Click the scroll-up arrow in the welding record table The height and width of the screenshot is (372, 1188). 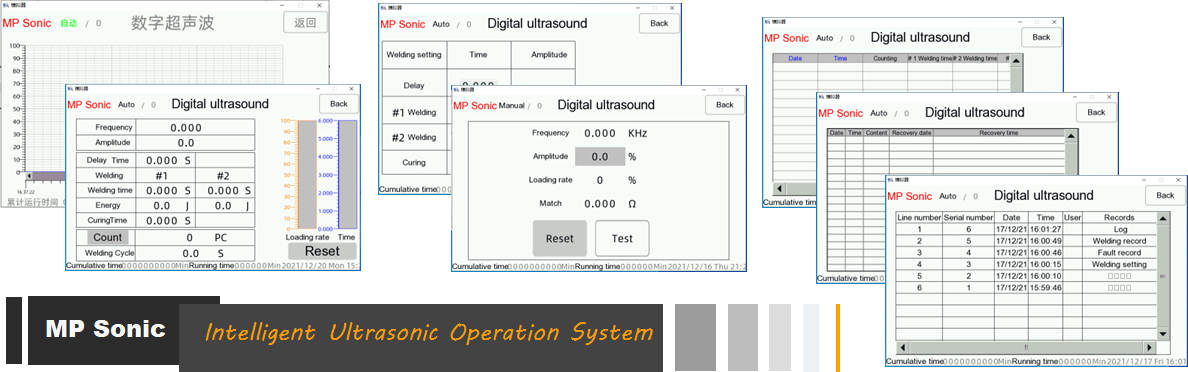coord(1017,60)
